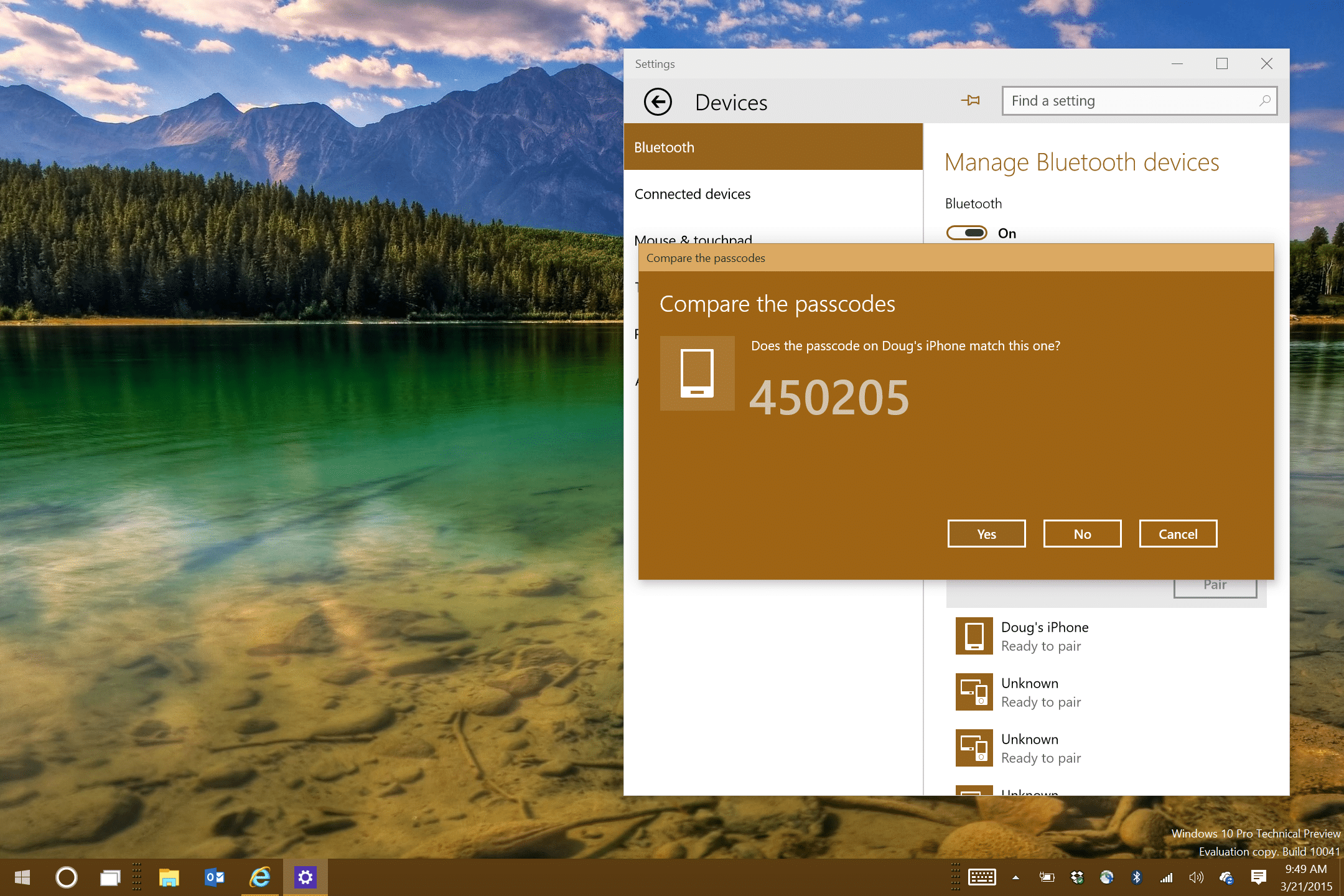Viewport: 1344px width, 896px height.
Task: Open Dropbox tray icon
Action: [x=1077, y=877]
